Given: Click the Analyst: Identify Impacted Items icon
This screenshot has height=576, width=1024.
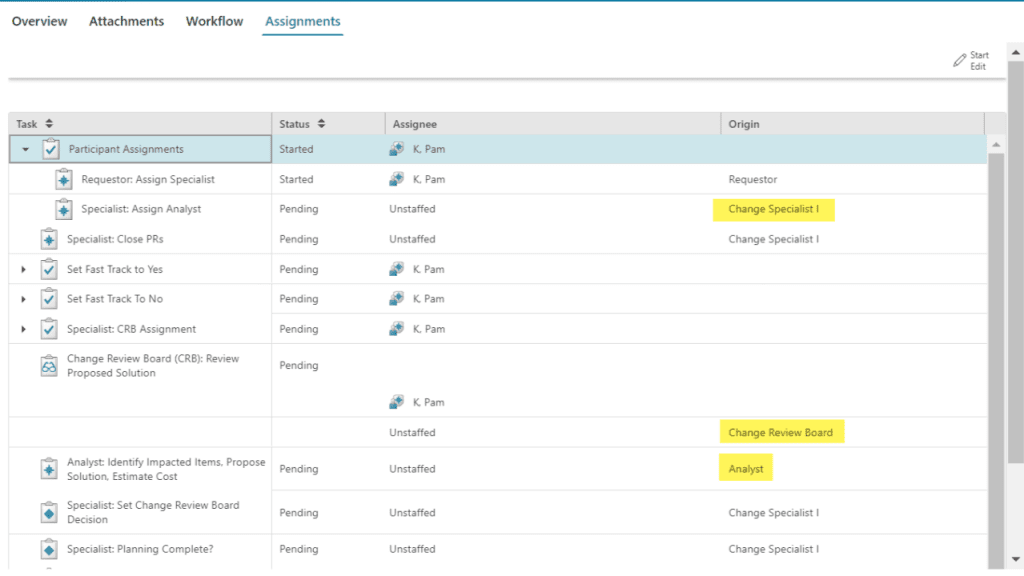Looking at the screenshot, I should (x=49, y=469).
